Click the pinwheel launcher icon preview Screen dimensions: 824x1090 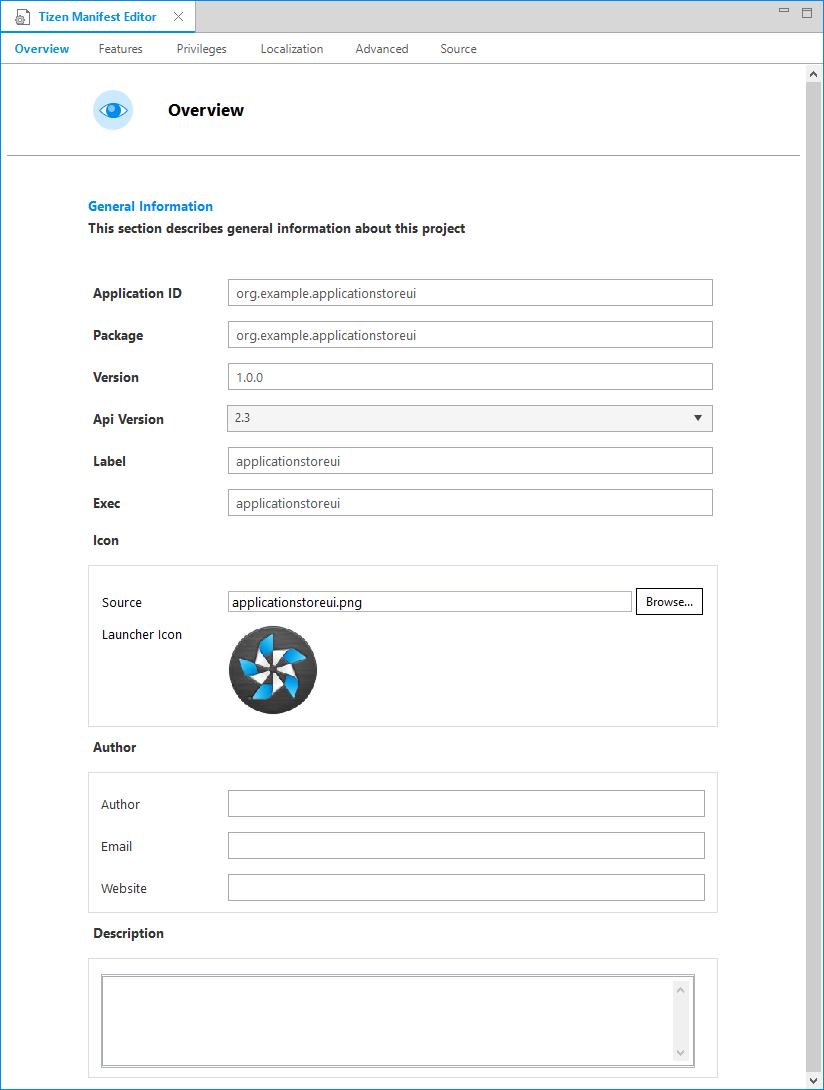tap(272, 669)
